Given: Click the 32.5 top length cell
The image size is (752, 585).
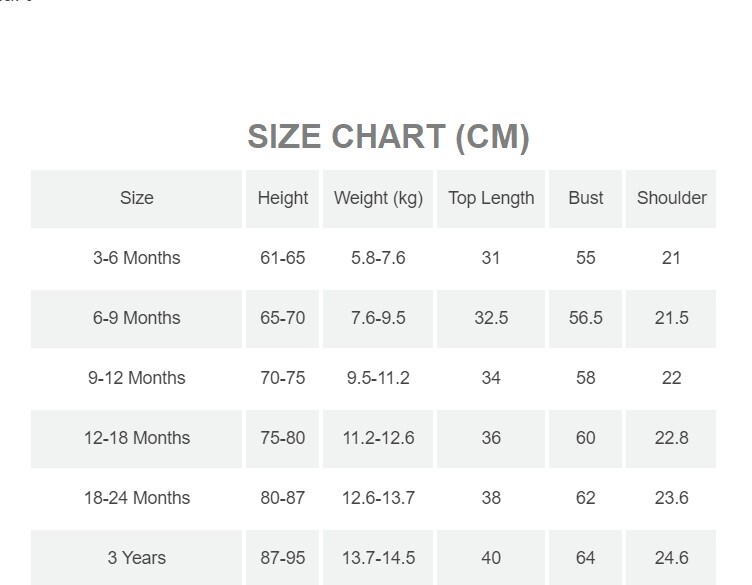Looking at the screenshot, I should point(491,318).
